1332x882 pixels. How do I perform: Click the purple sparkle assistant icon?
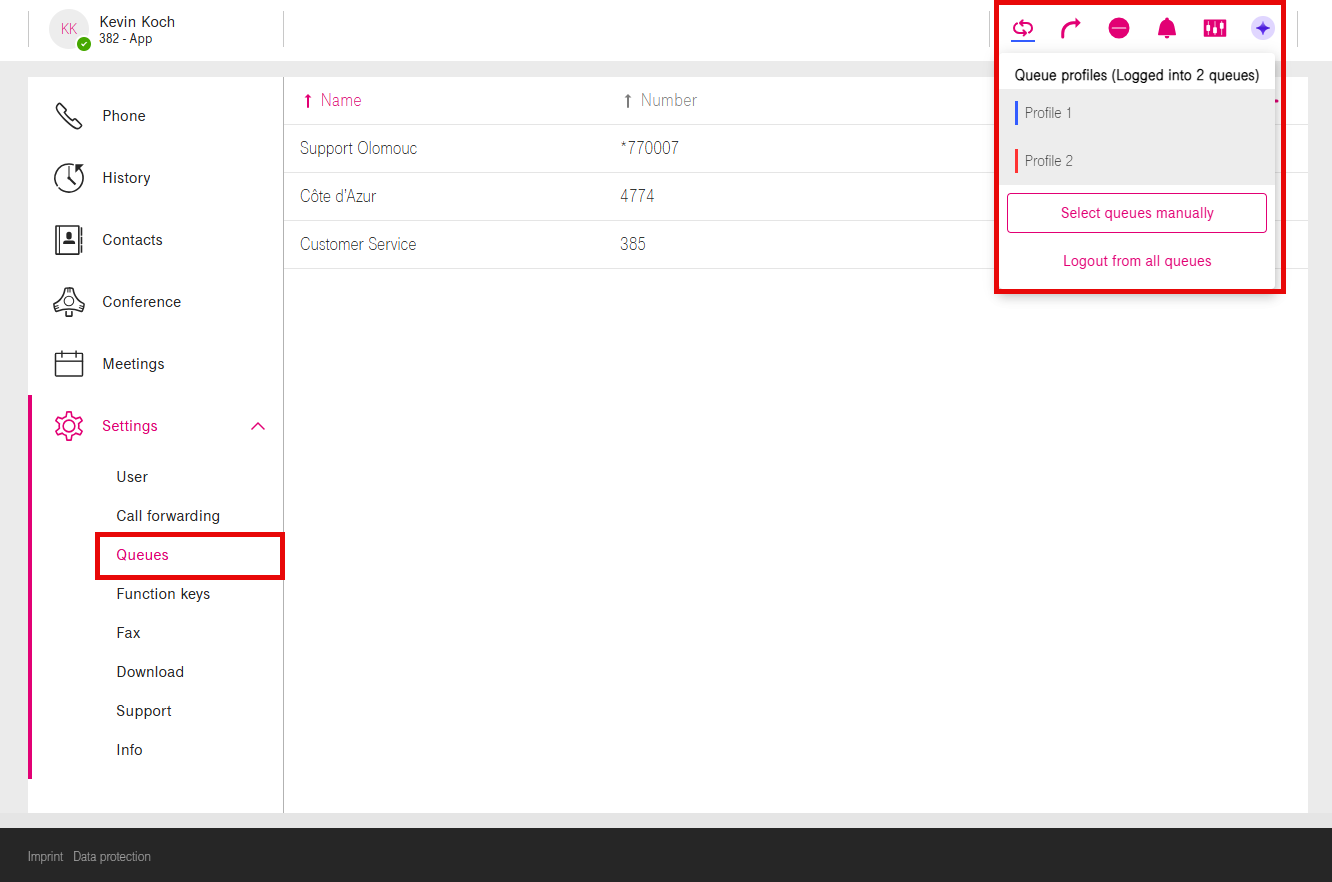pyautogui.click(x=1263, y=28)
